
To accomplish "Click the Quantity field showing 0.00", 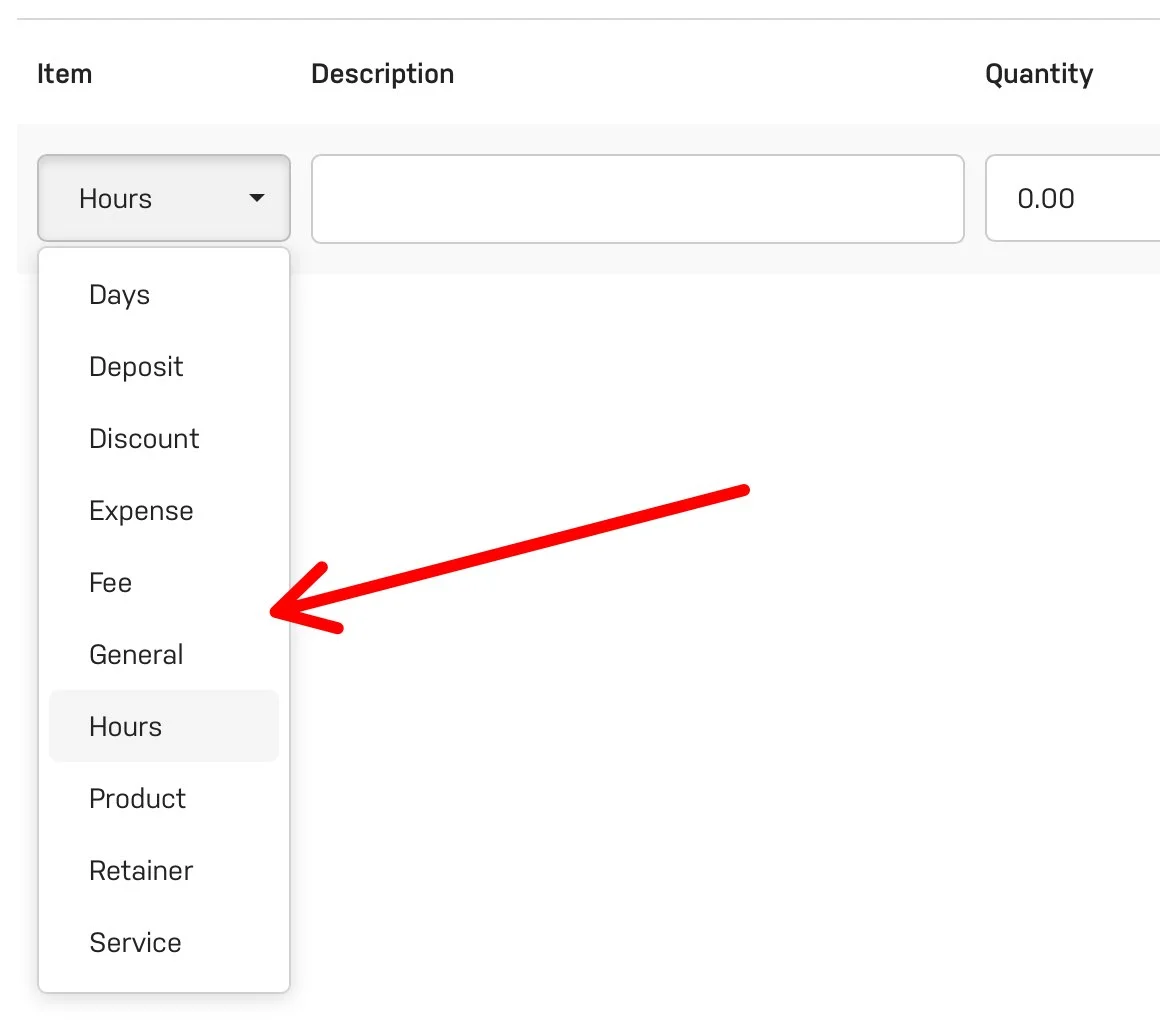I will click(x=1070, y=198).
